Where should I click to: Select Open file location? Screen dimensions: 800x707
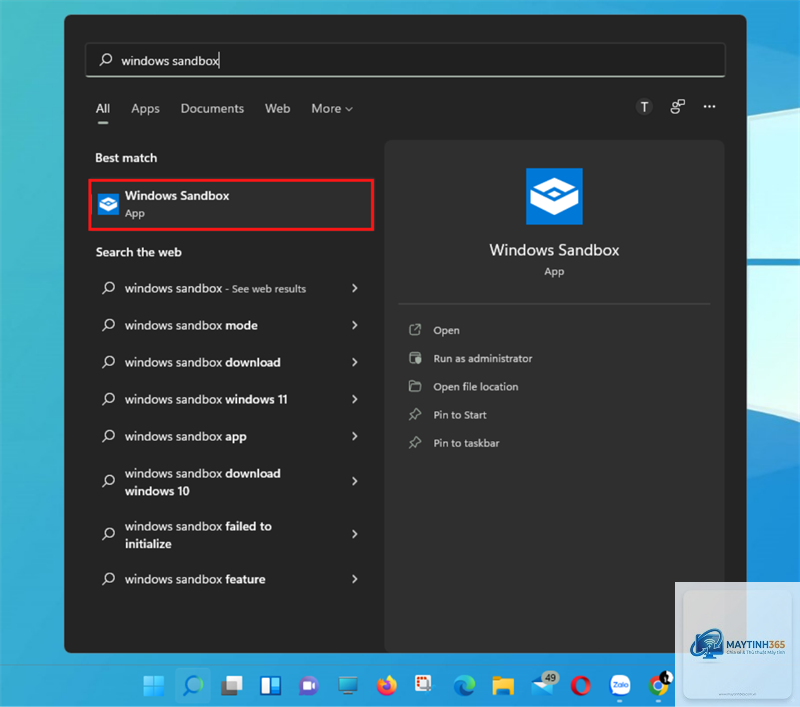point(476,387)
